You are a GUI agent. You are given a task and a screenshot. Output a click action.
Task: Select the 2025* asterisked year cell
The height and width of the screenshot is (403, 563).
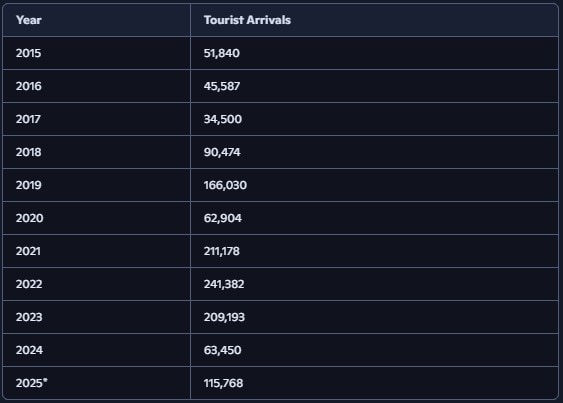tap(96, 383)
